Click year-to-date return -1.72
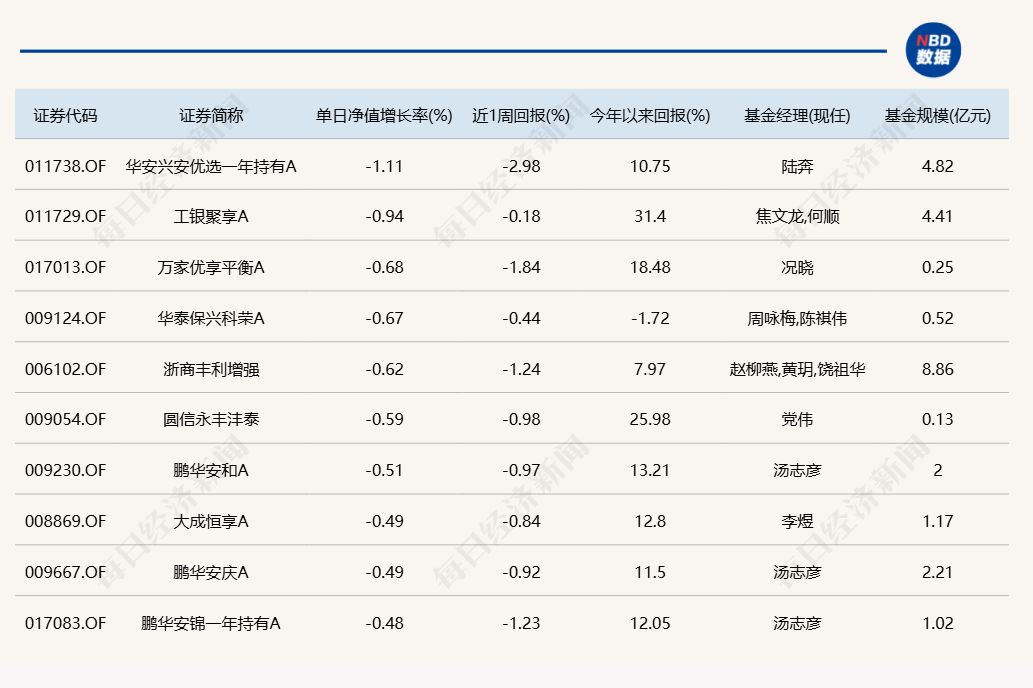Viewport: 1033px width, 688px height. click(650, 318)
